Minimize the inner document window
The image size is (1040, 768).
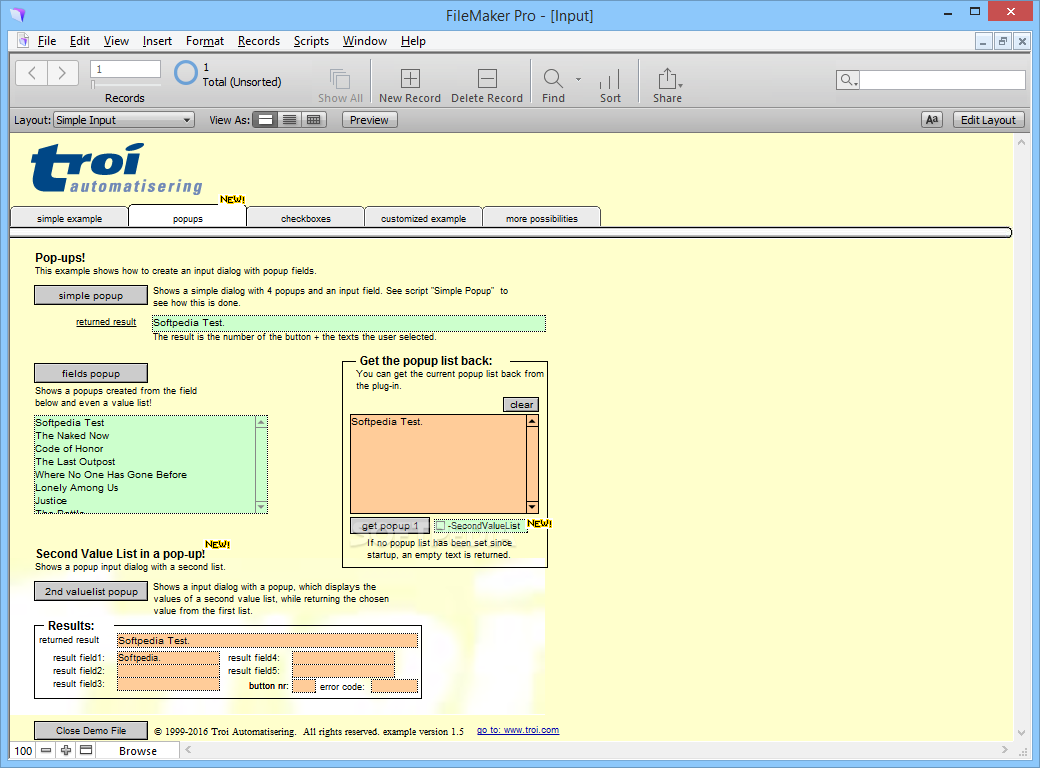(x=983, y=41)
